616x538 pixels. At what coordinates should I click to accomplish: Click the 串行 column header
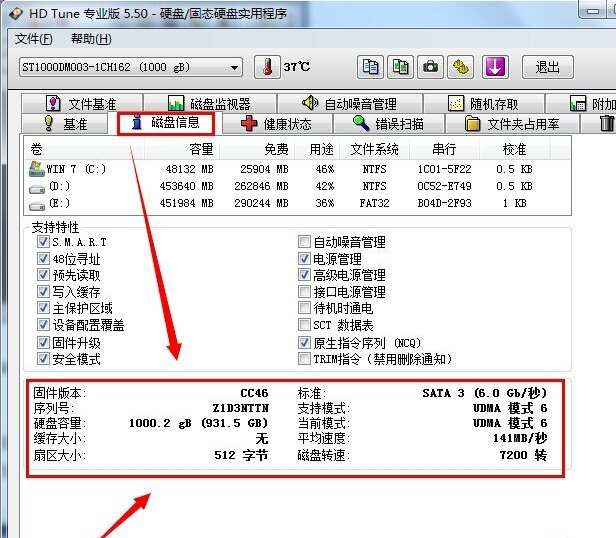[x=444, y=149]
